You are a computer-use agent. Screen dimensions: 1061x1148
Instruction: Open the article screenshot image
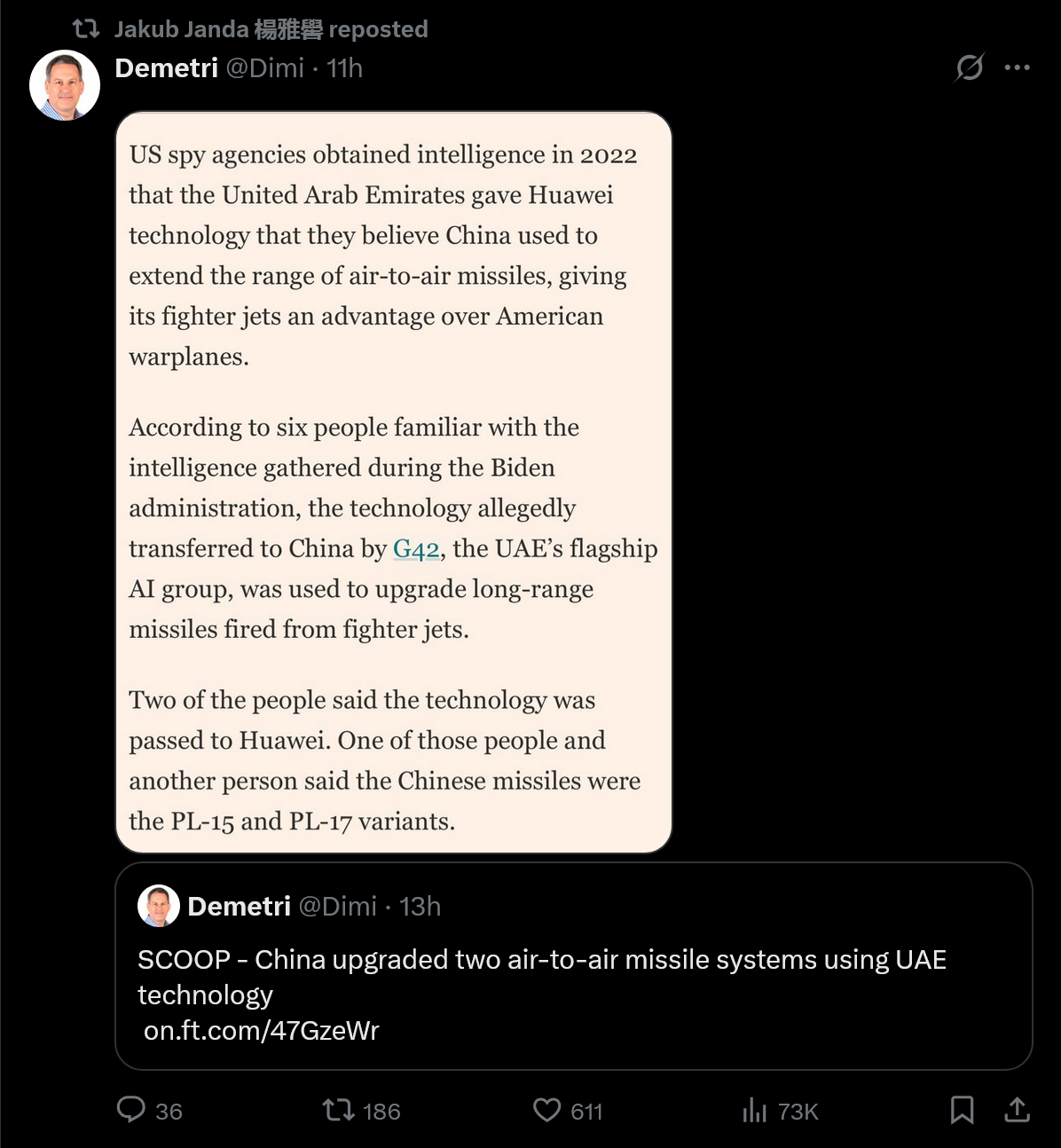[394, 483]
